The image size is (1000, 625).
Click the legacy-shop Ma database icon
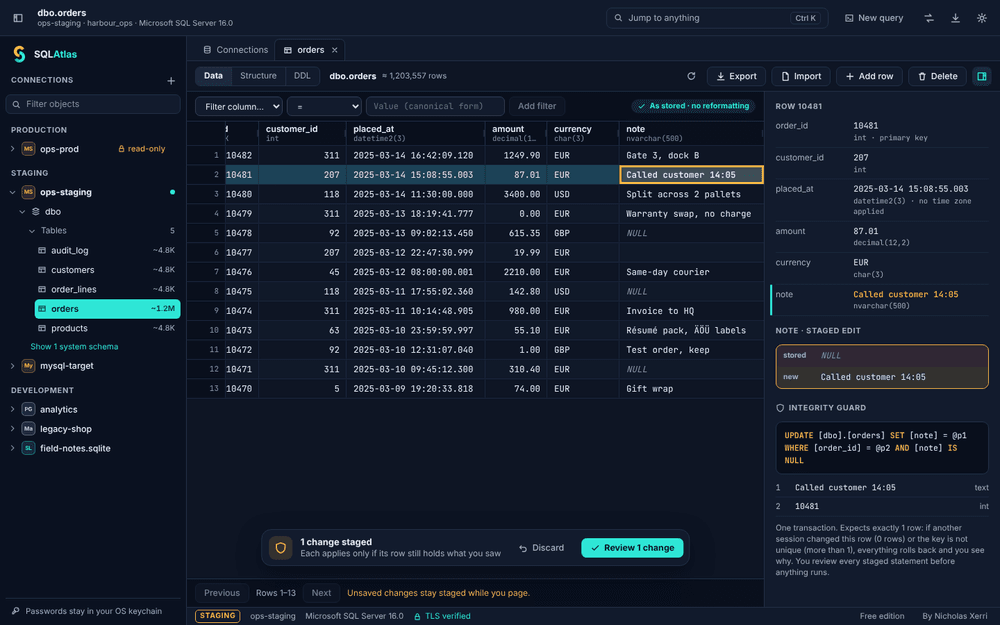(28, 429)
